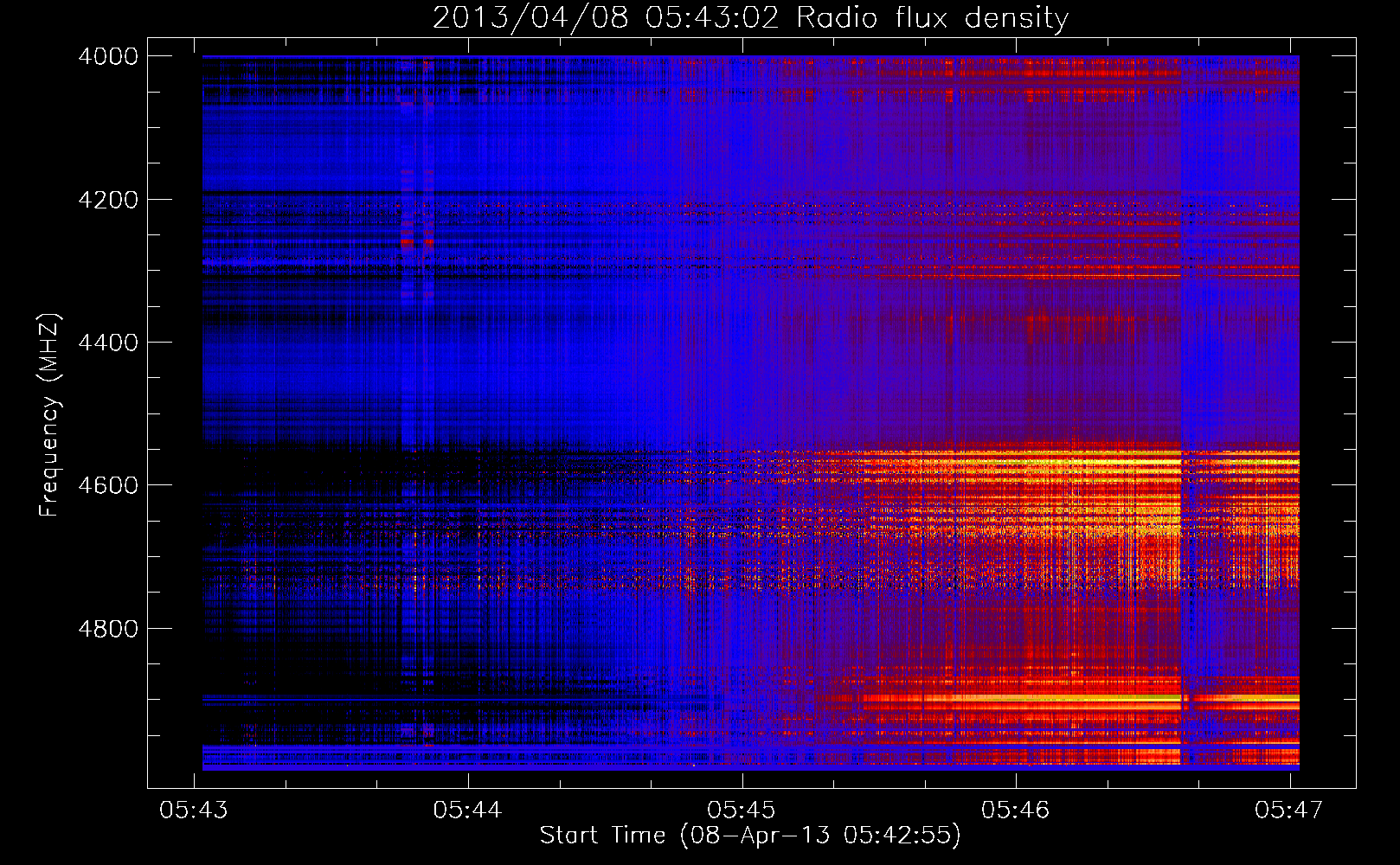
Task: Click the 4800 frequency tick label
Action: coord(108,629)
